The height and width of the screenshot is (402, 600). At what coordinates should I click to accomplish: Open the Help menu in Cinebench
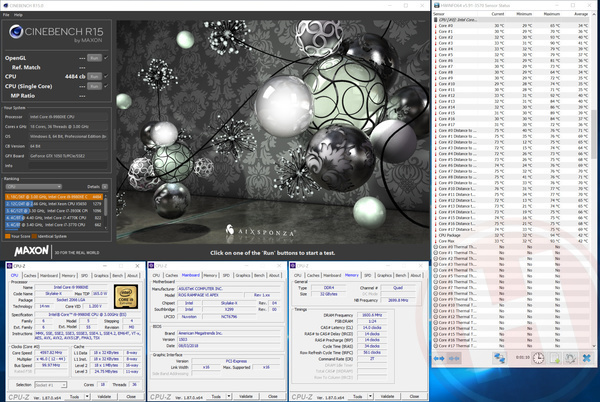18,15
